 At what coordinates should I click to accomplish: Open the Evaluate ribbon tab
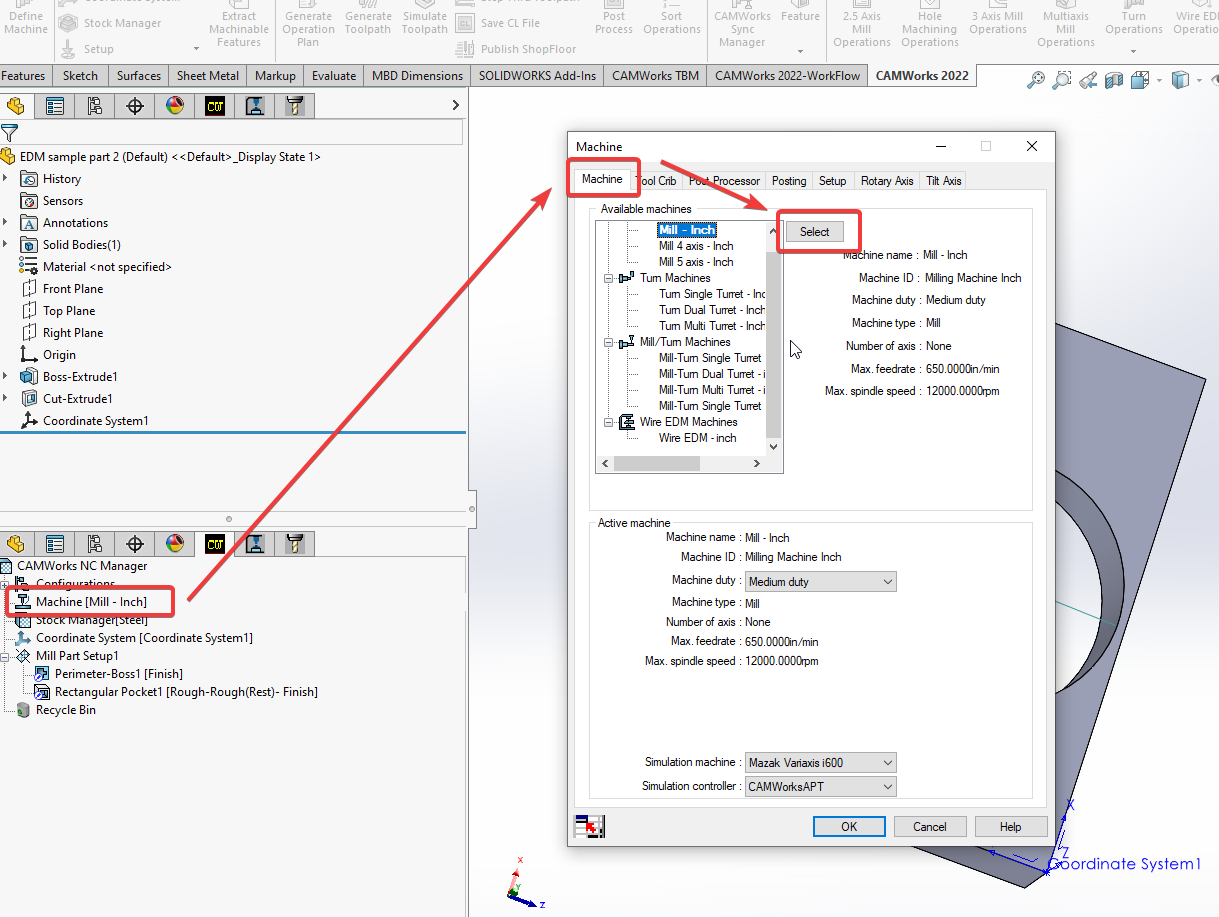tap(334, 76)
